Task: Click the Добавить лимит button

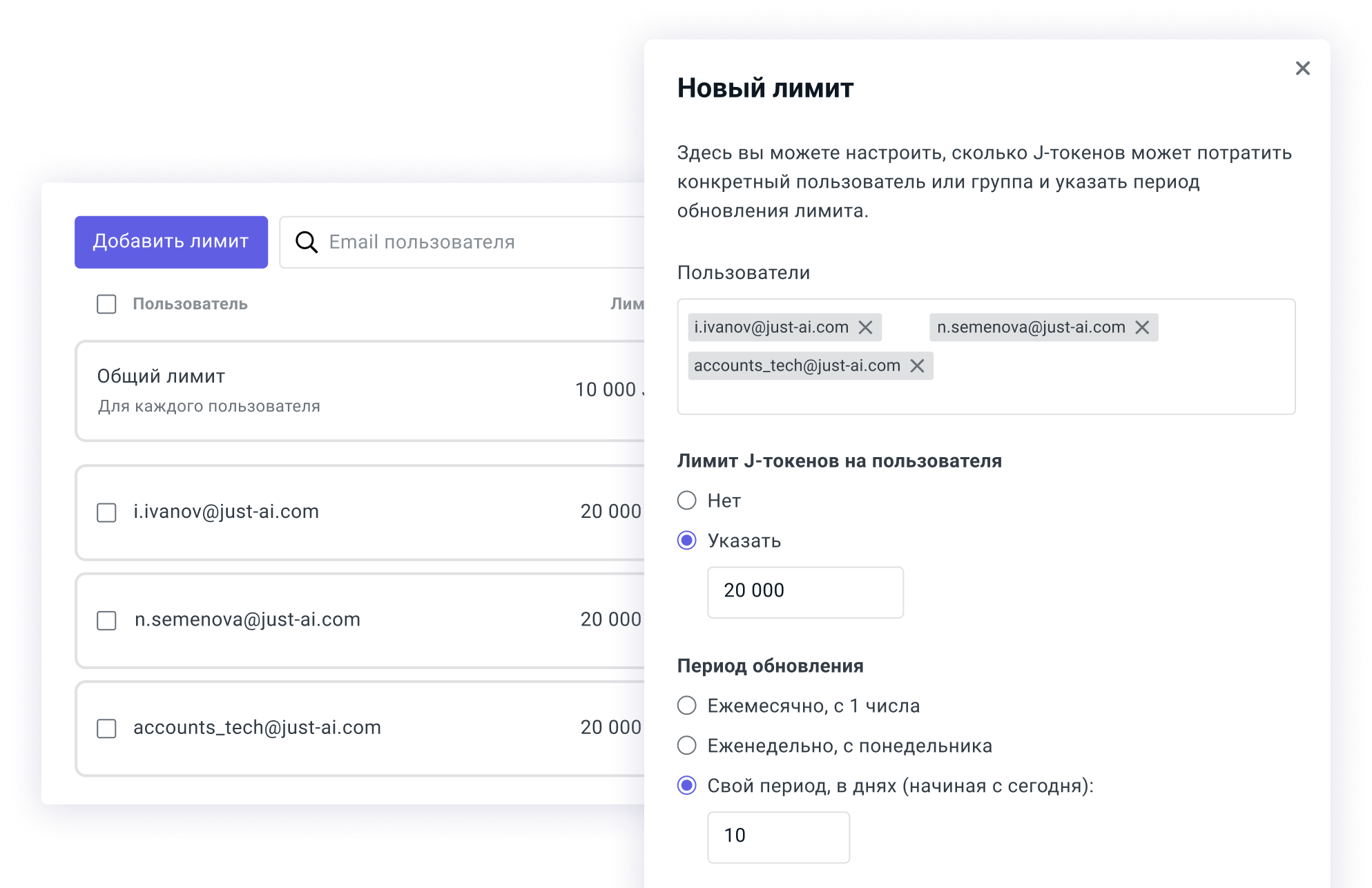Action: 171,242
